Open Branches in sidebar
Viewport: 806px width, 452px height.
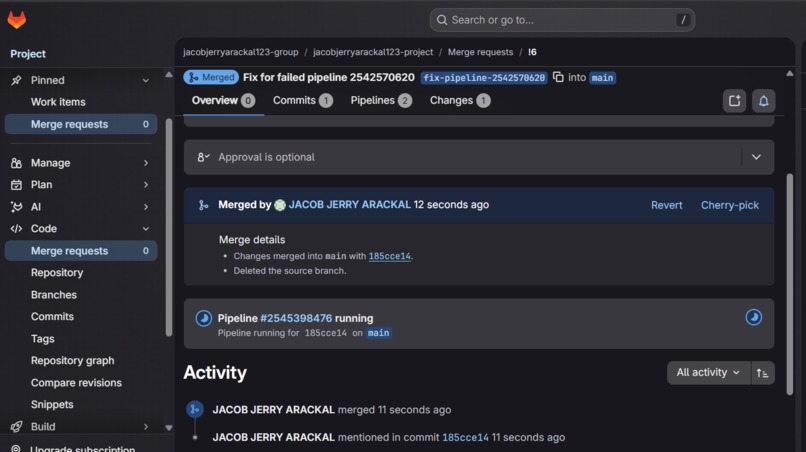53,295
